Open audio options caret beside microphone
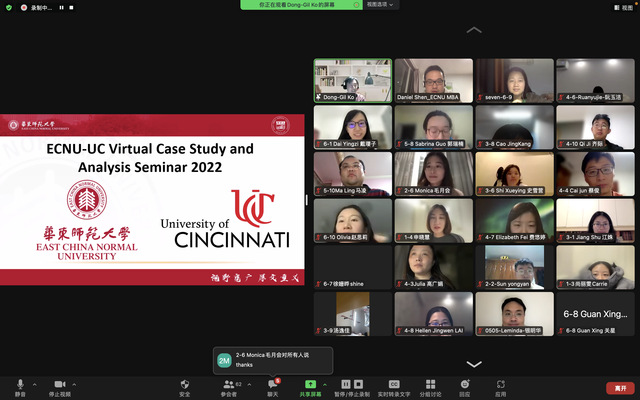The image size is (640, 400). click(x=35, y=384)
